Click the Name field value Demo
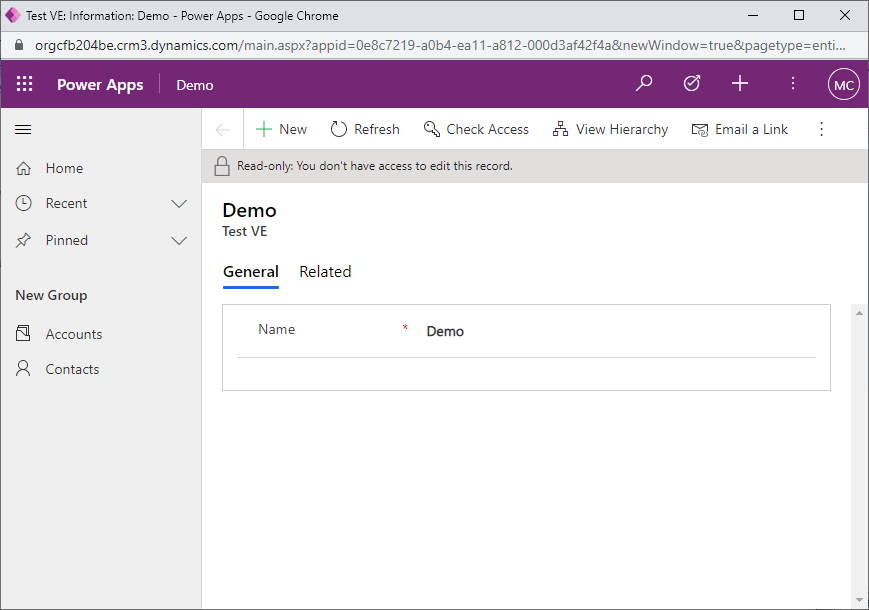The height and width of the screenshot is (610, 869). point(445,332)
